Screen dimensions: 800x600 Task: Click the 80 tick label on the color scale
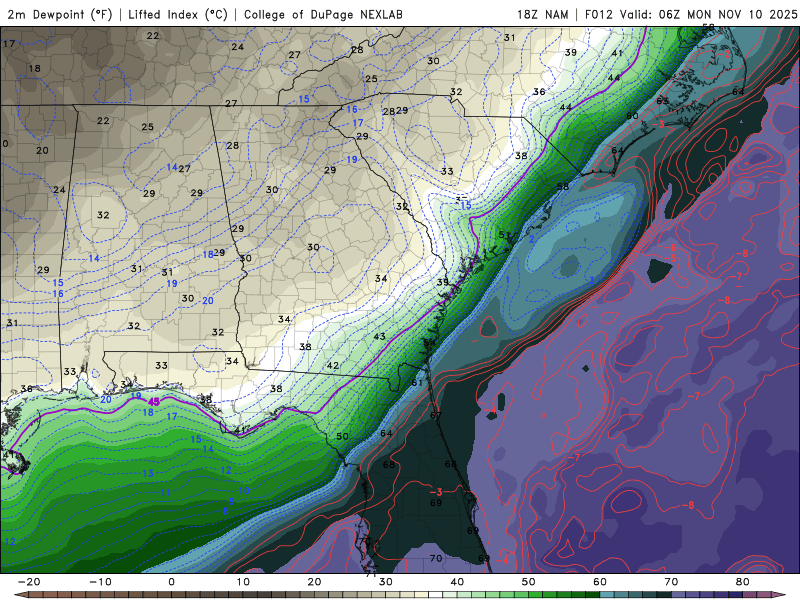743,582
